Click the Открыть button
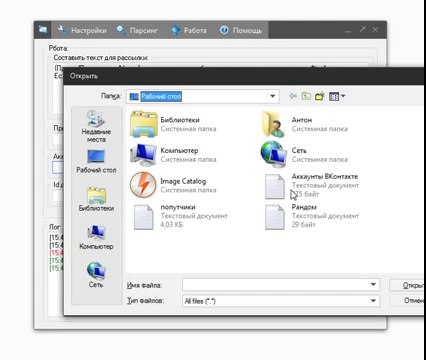 click(x=407, y=285)
